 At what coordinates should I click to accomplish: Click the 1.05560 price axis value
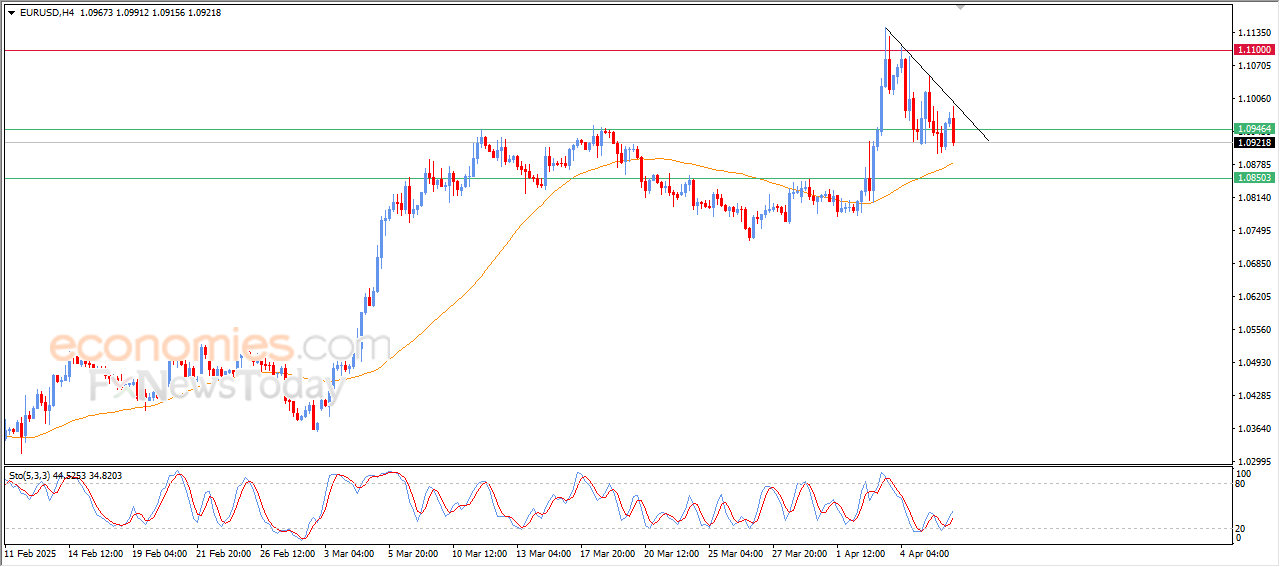(x=1254, y=330)
